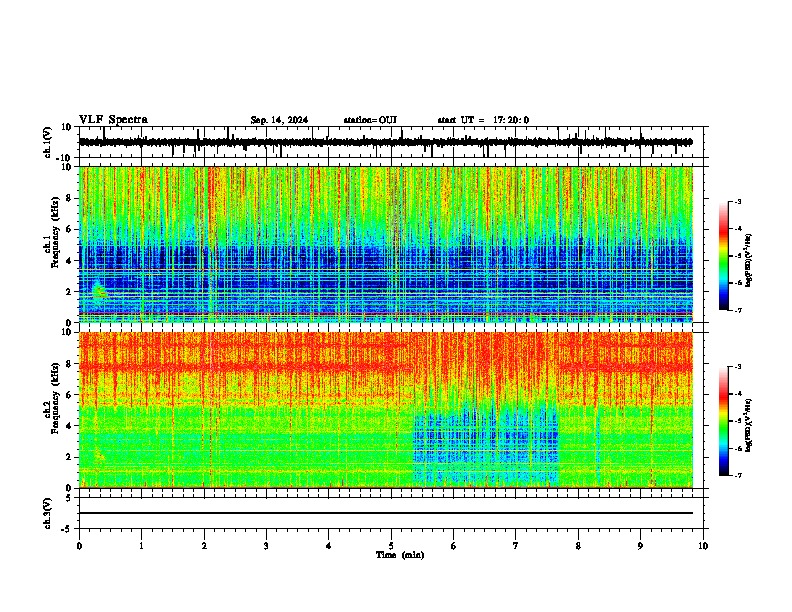792x612 pixels.
Task: Click the 'VLF Spectra' title text
Action: 113,120
